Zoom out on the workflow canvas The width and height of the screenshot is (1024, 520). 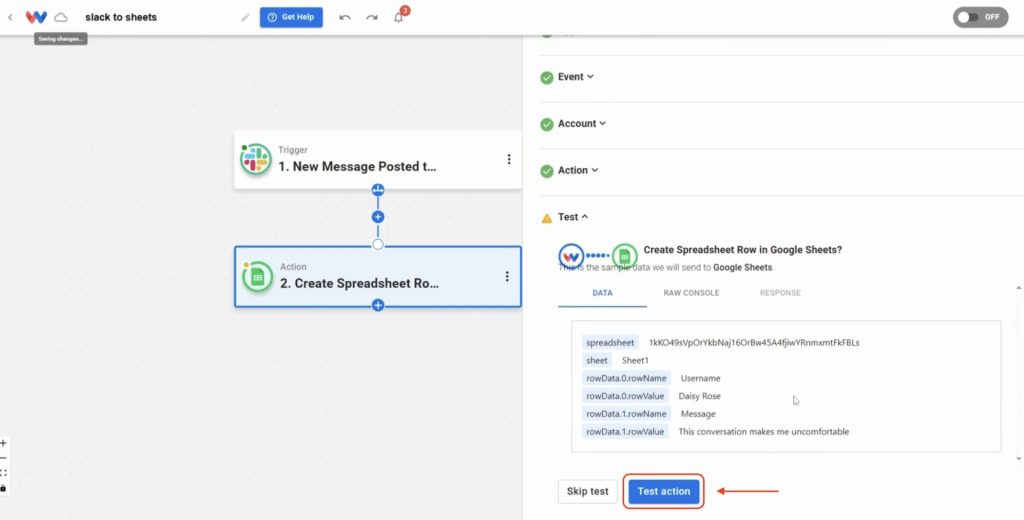tap(3, 458)
